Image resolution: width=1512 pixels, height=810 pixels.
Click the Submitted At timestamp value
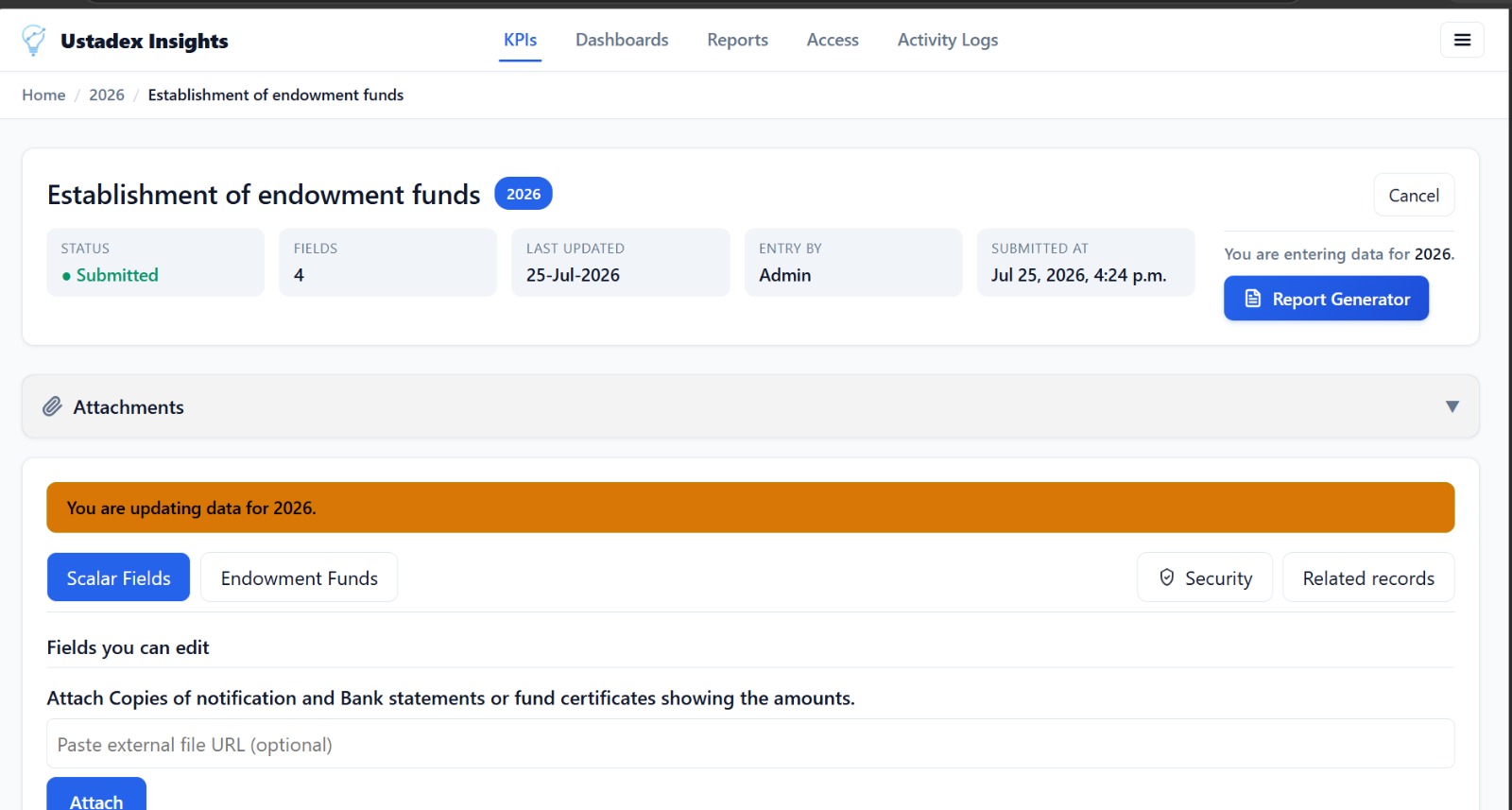tap(1078, 275)
